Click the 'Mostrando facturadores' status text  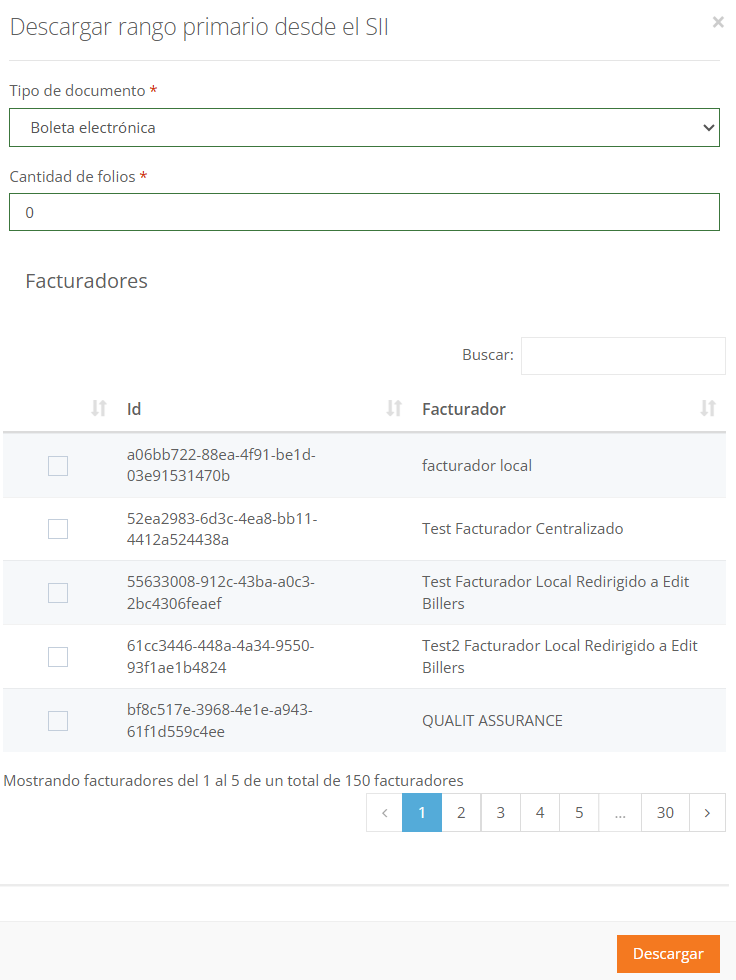(233, 781)
